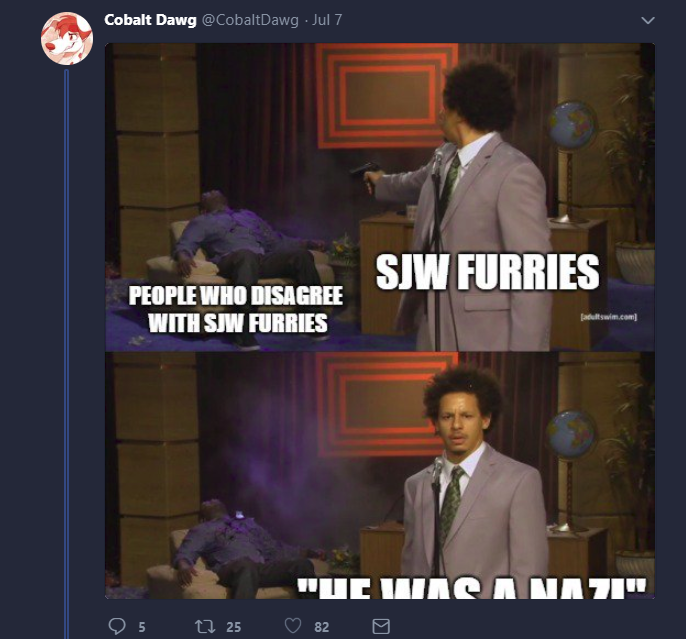Open the bottom panel of the meme image
686x639 pixels.
point(380,475)
